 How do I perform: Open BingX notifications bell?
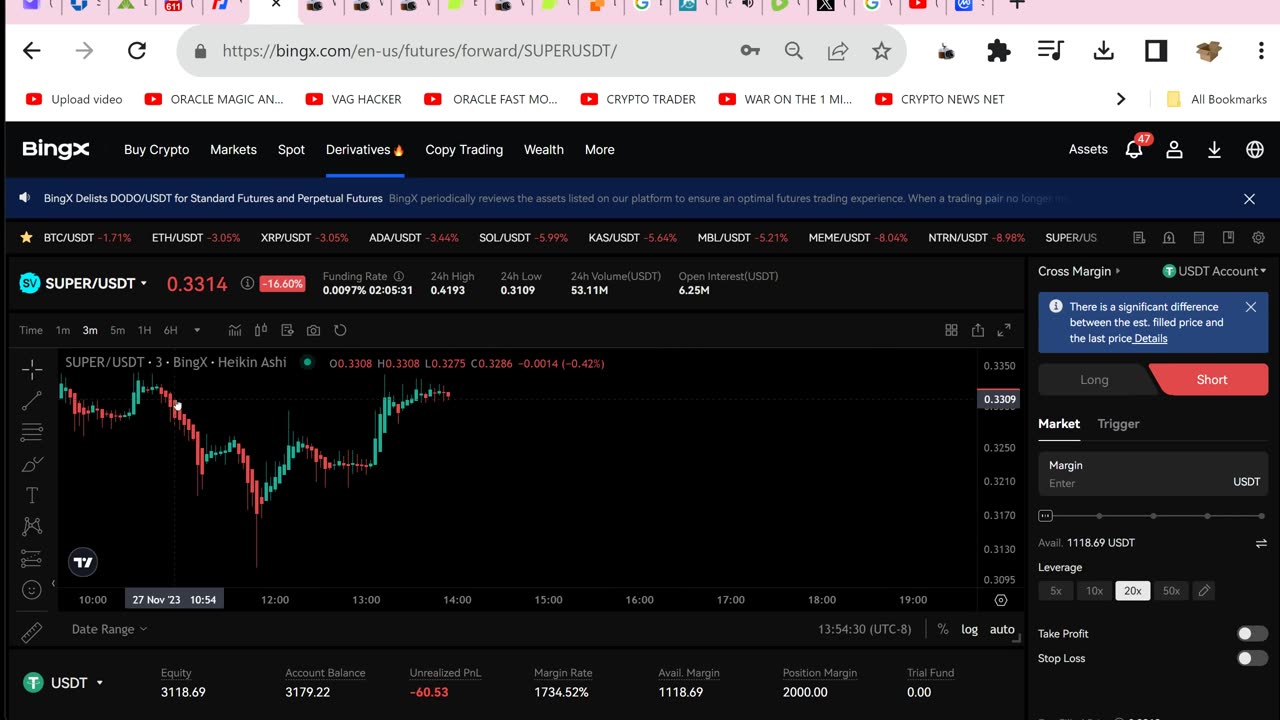pyautogui.click(x=1134, y=150)
